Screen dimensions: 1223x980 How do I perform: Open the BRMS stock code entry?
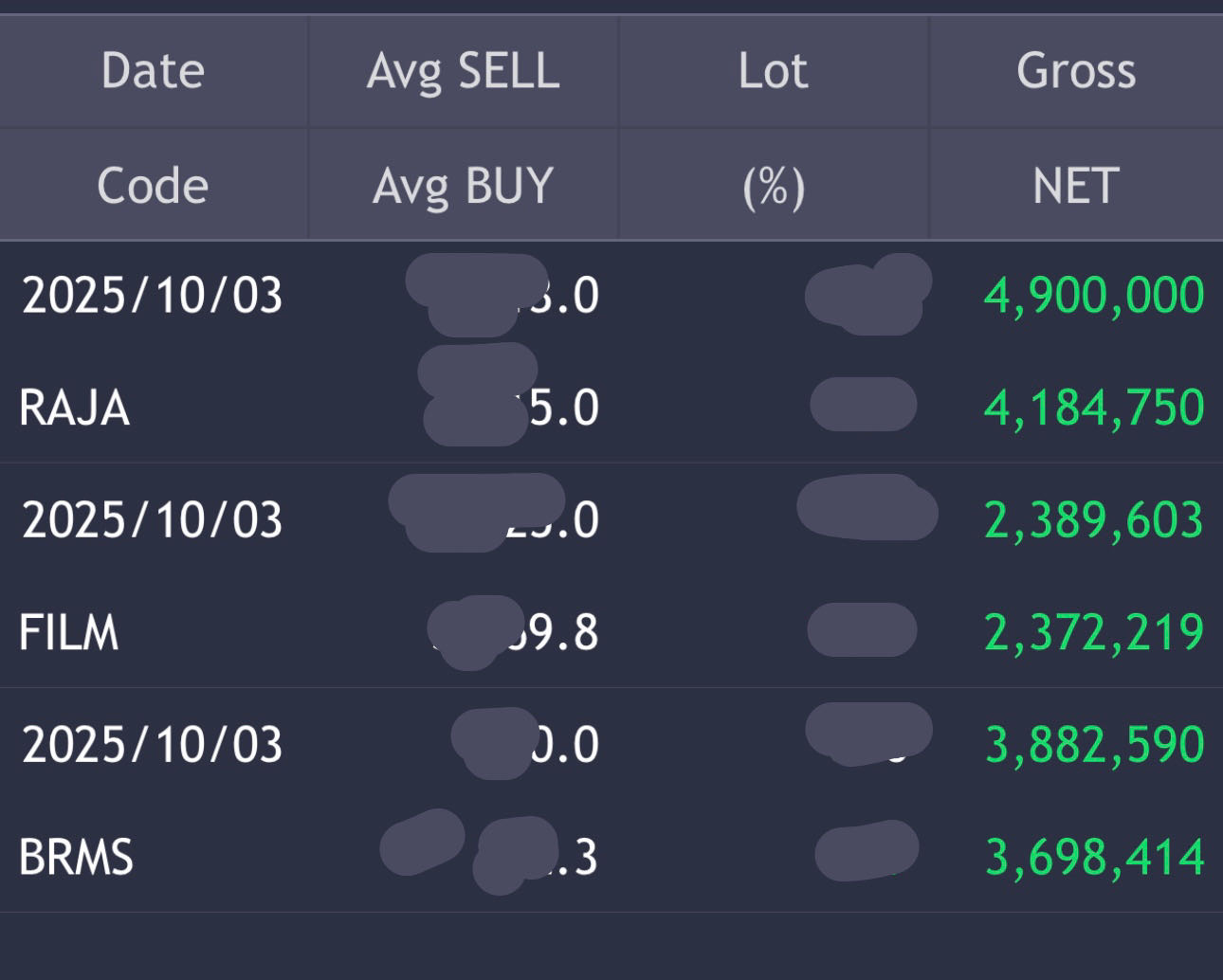click(76, 858)
